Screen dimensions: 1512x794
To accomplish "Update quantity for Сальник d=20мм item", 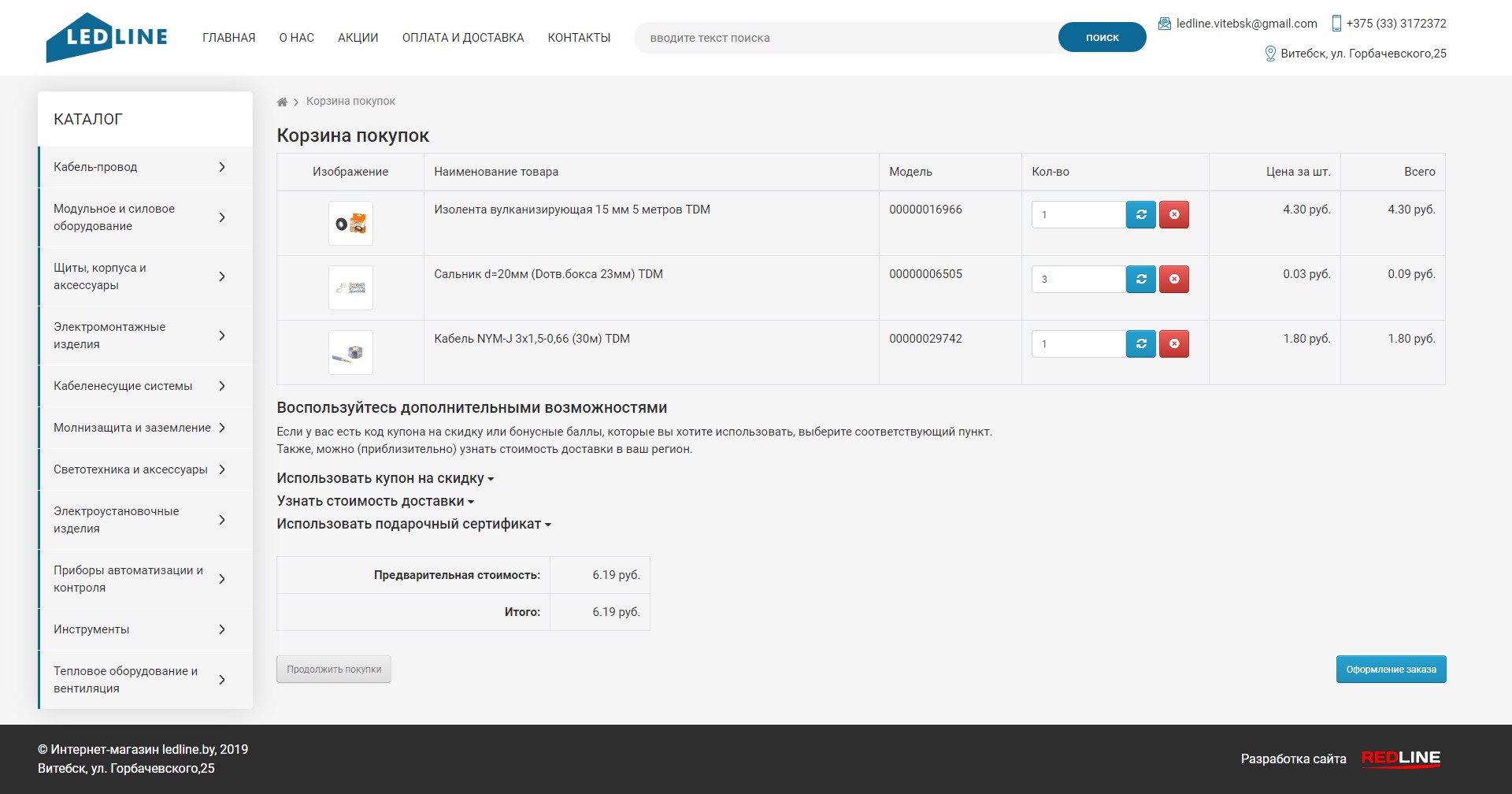I will (1140, 279).
